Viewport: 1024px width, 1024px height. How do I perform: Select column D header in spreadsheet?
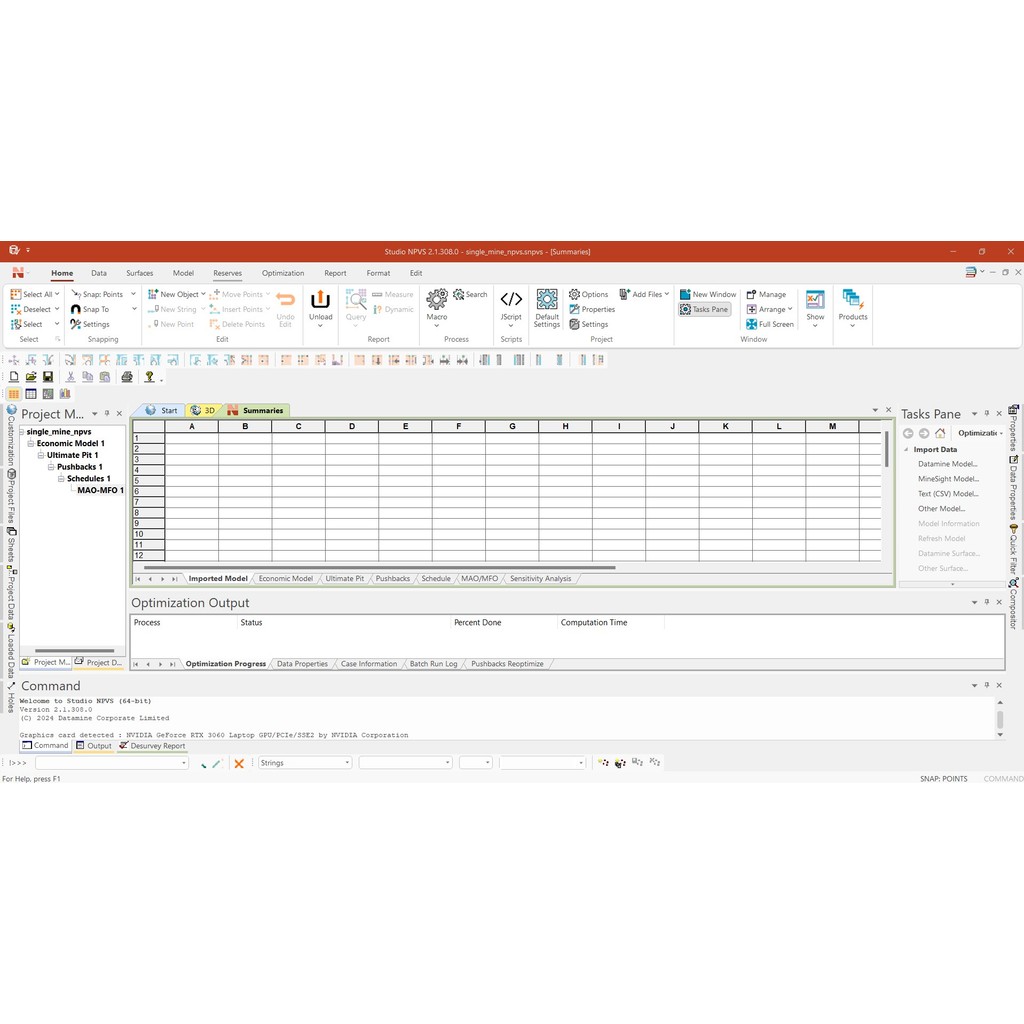pos(351,426)
